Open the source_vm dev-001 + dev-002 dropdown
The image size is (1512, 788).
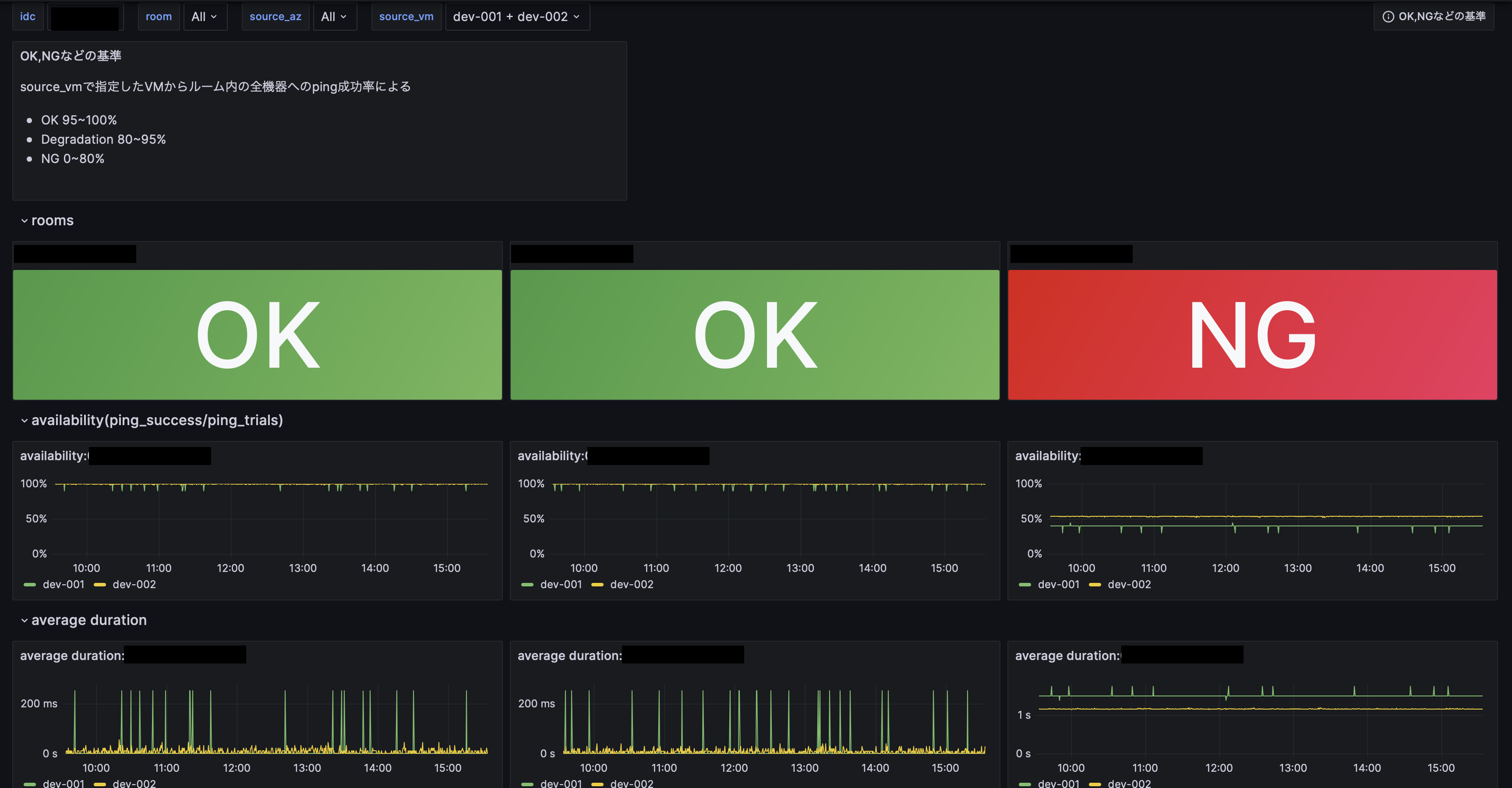[517, 17]
